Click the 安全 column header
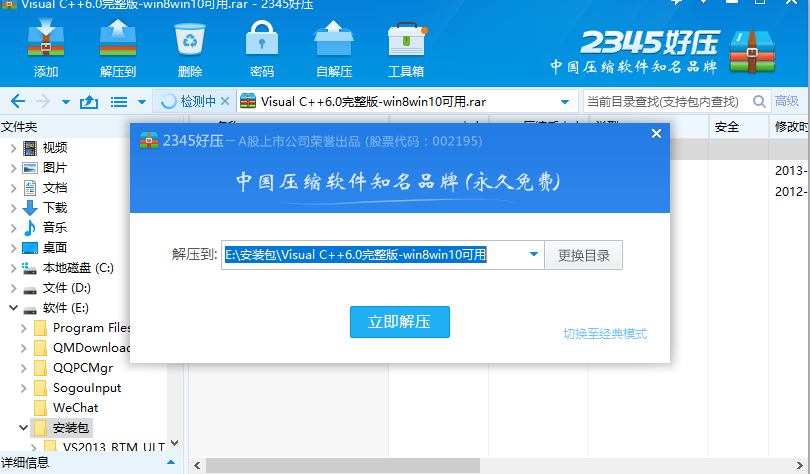The height and width of the screenshot is (474, 810). tap(727, 127)
